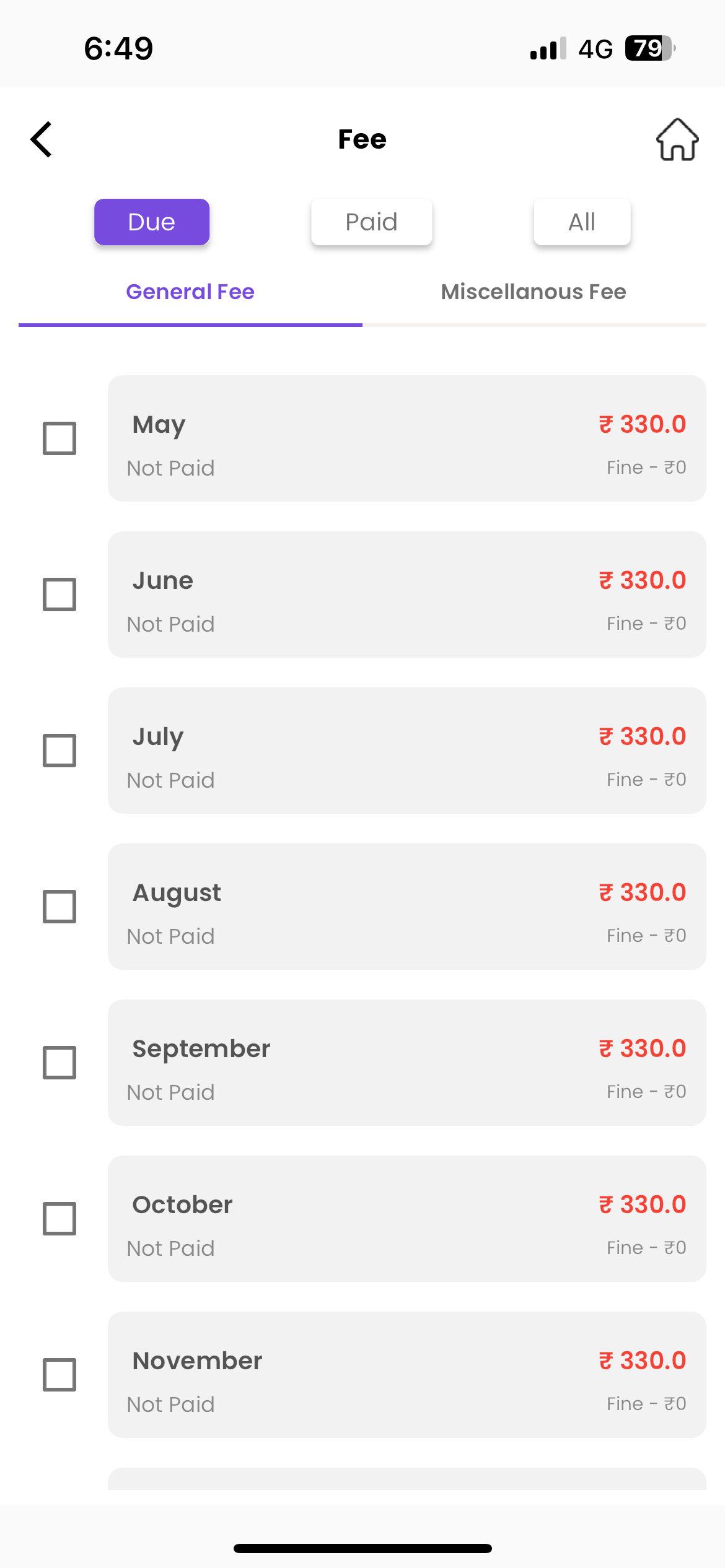This screenshot has height=1568, width=725.
Task: Open the September fee card
Action: pyautogui.click(x=406, y=1063)
